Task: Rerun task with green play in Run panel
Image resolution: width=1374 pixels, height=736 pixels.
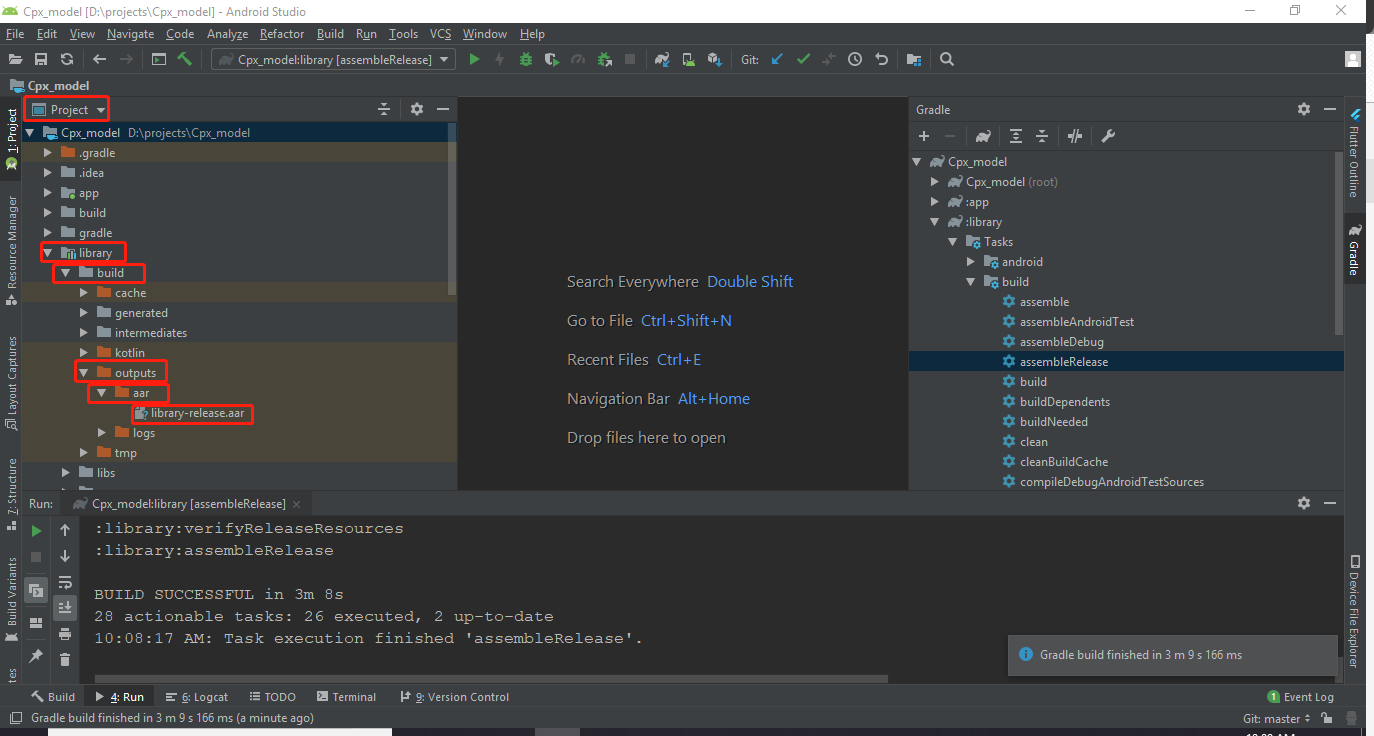Action: pos(36,531)
